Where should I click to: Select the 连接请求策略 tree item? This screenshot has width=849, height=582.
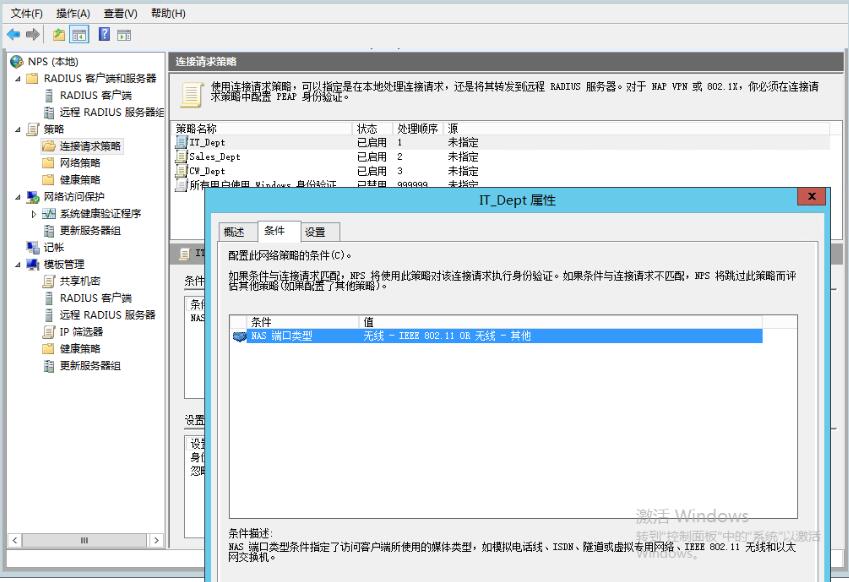(x=90, y=146)
